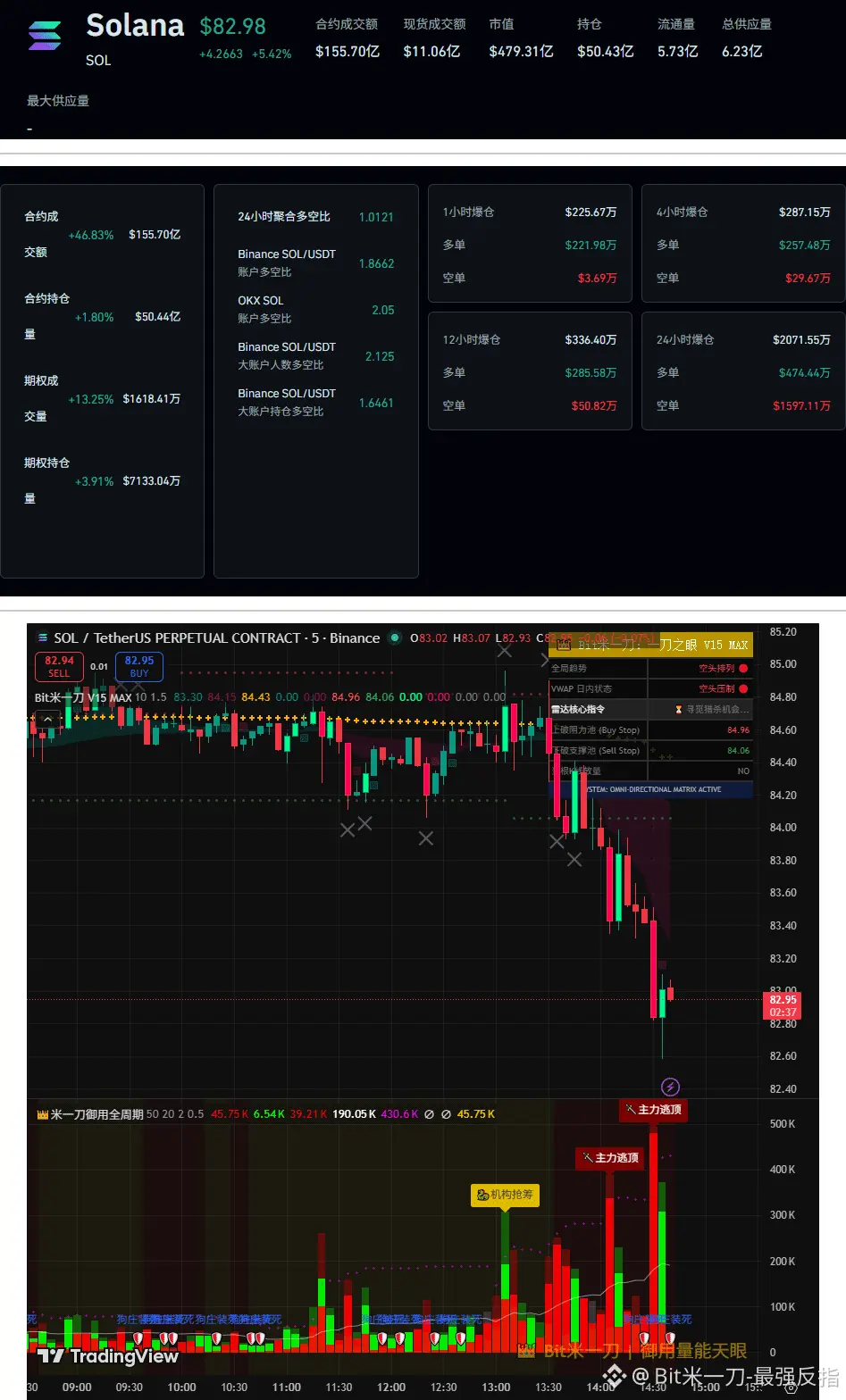Click the Bit米一刀 V15 MAX indicator legend
Image resolution: width=846 pixels, height=1400 pixels.
click(x=83, y=697)
